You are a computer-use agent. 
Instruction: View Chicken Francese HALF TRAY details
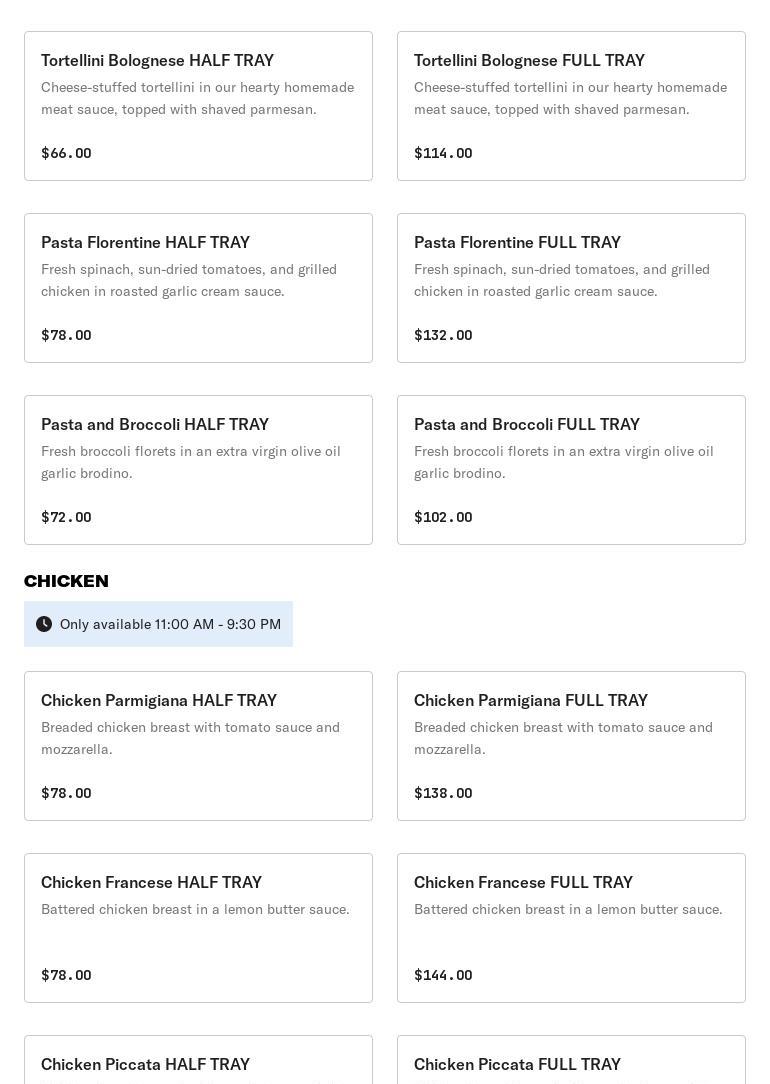pyautogui.click(x=198, y=927)
